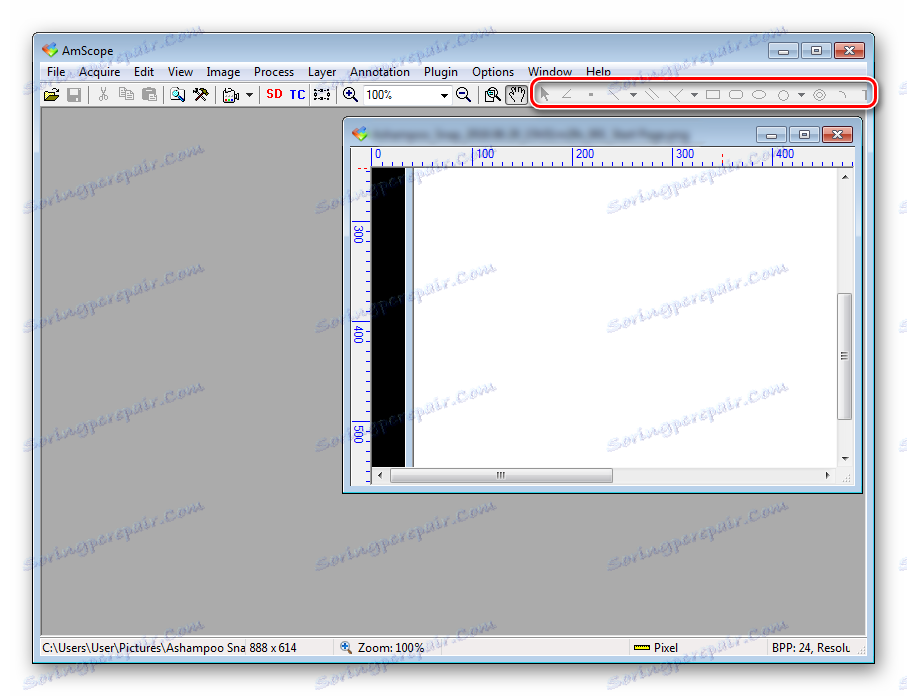Select the rounded rectangle tool

pos(736,94)
